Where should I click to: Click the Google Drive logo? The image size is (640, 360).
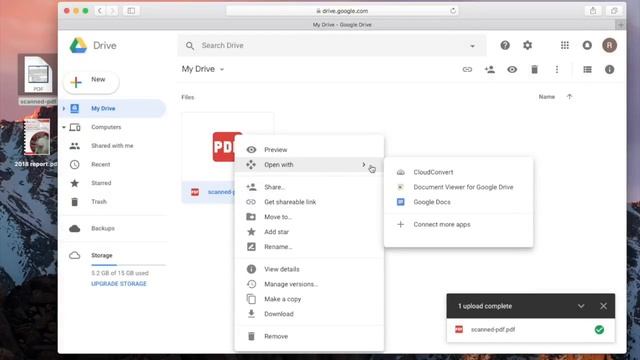78,45
